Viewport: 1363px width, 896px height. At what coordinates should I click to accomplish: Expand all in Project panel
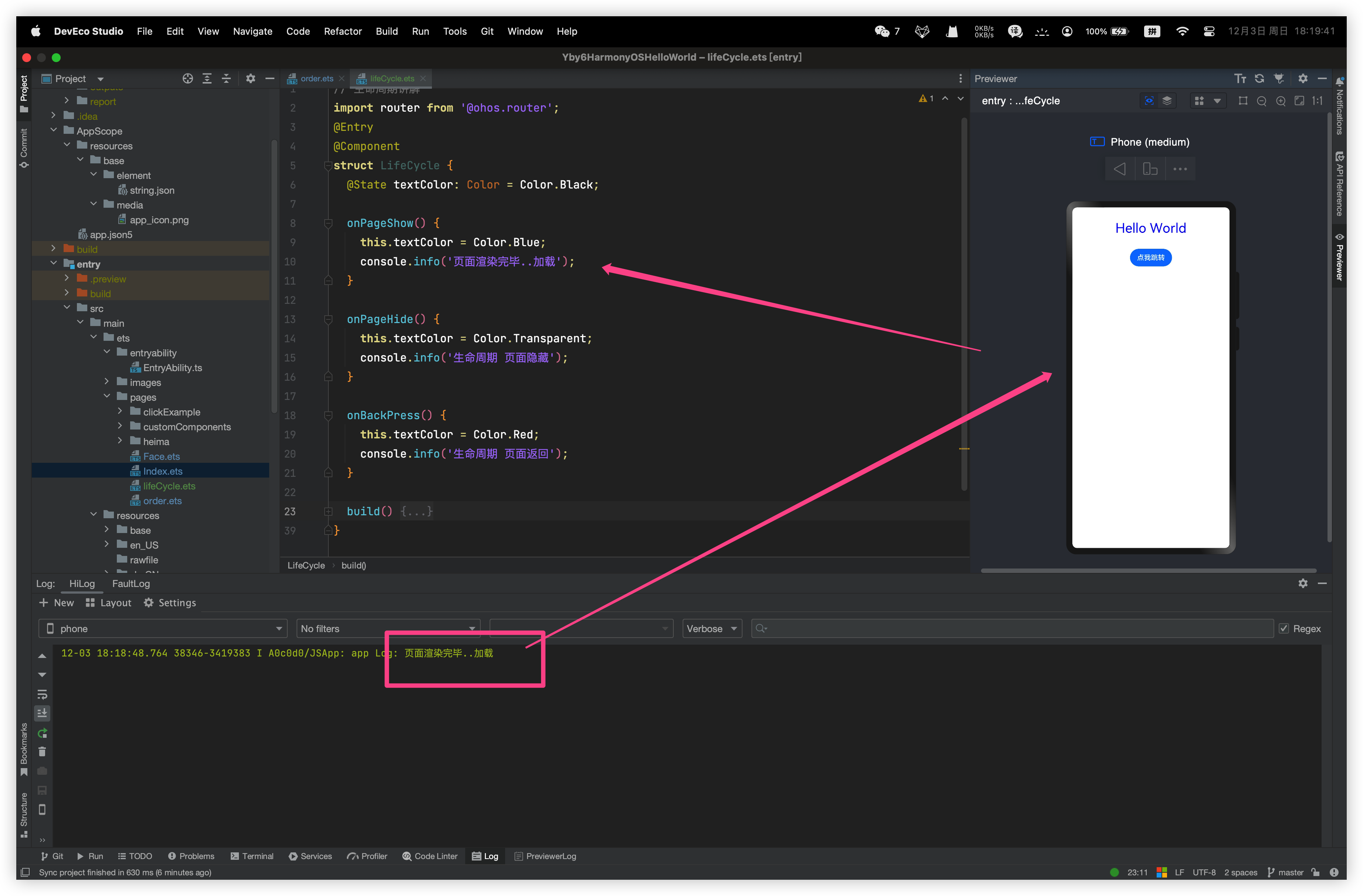pos(207,78)
